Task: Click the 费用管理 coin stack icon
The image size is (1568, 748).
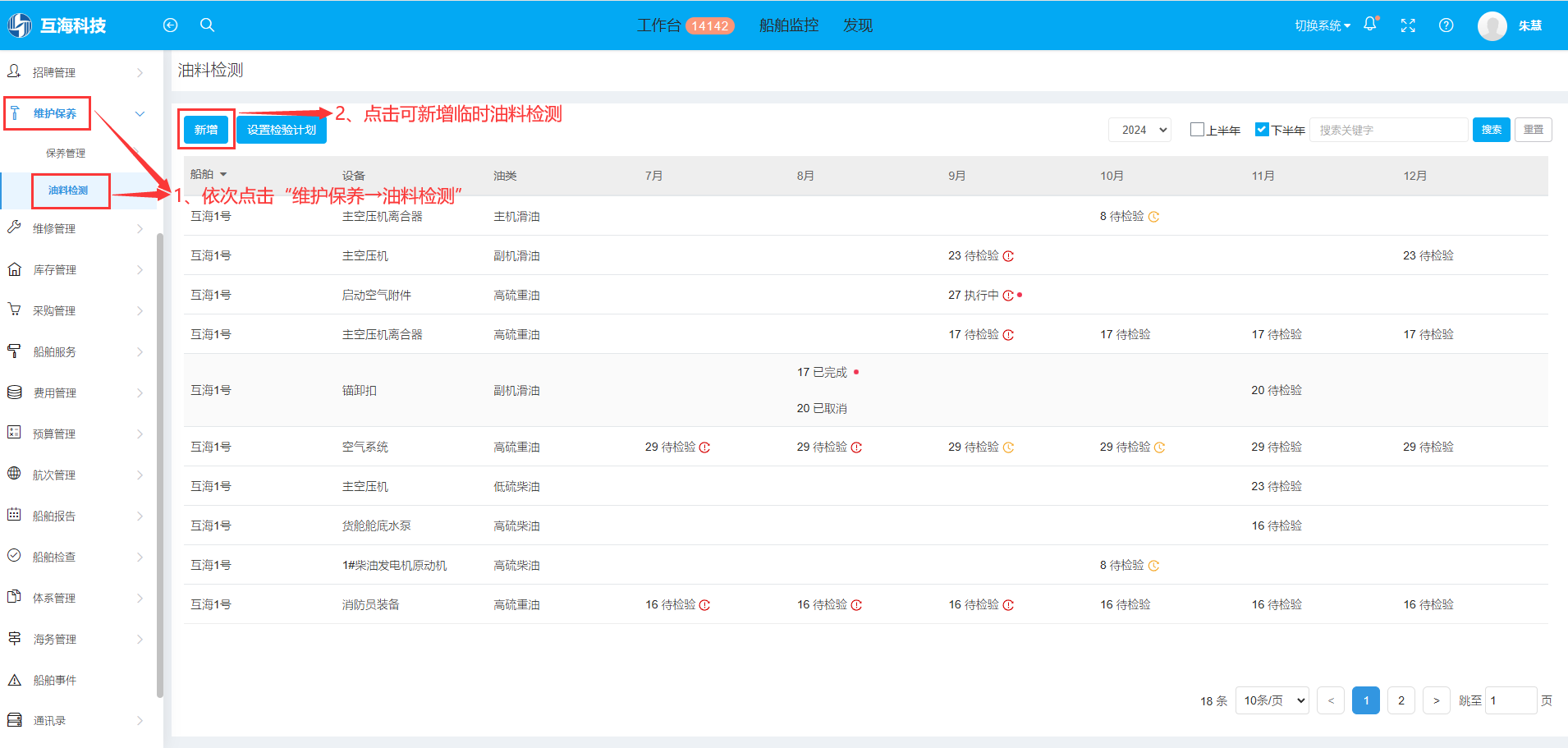Action: (14, 392)
